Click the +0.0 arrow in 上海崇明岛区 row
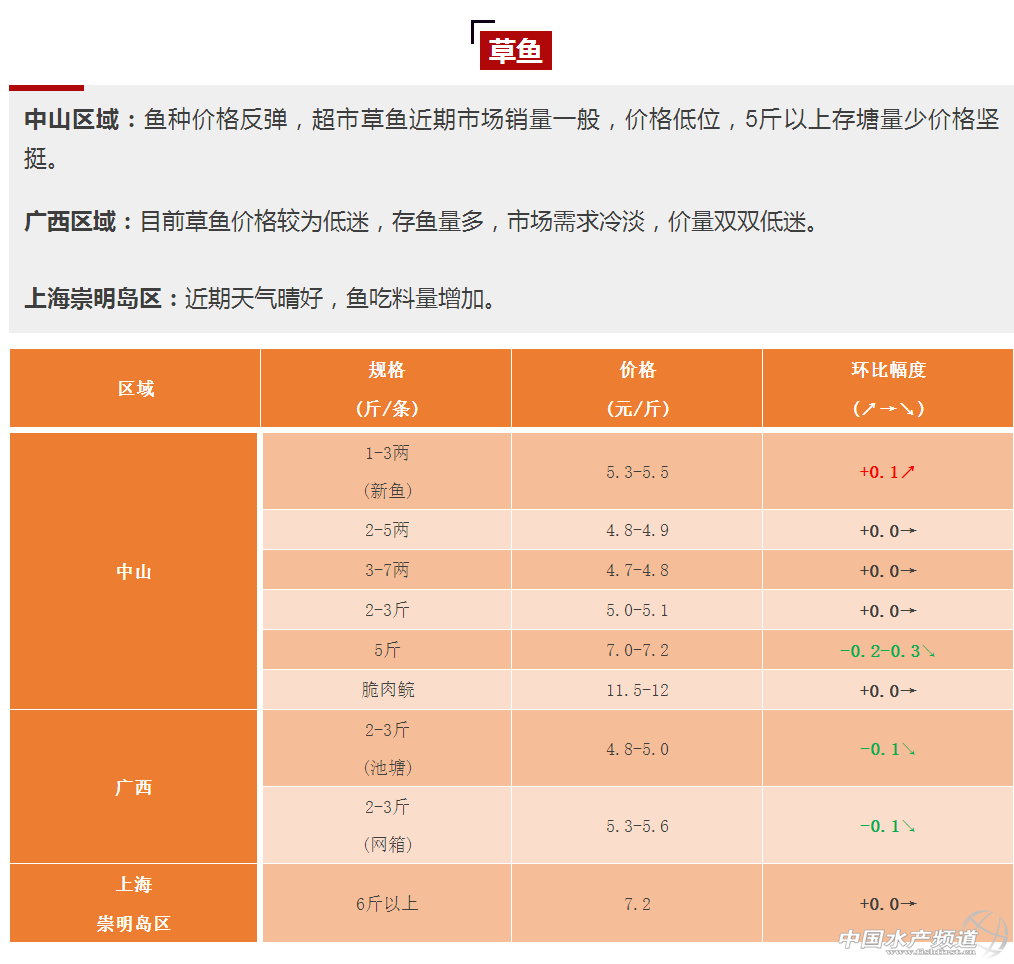Viewport: 1014px width, 964px height. 887,904
